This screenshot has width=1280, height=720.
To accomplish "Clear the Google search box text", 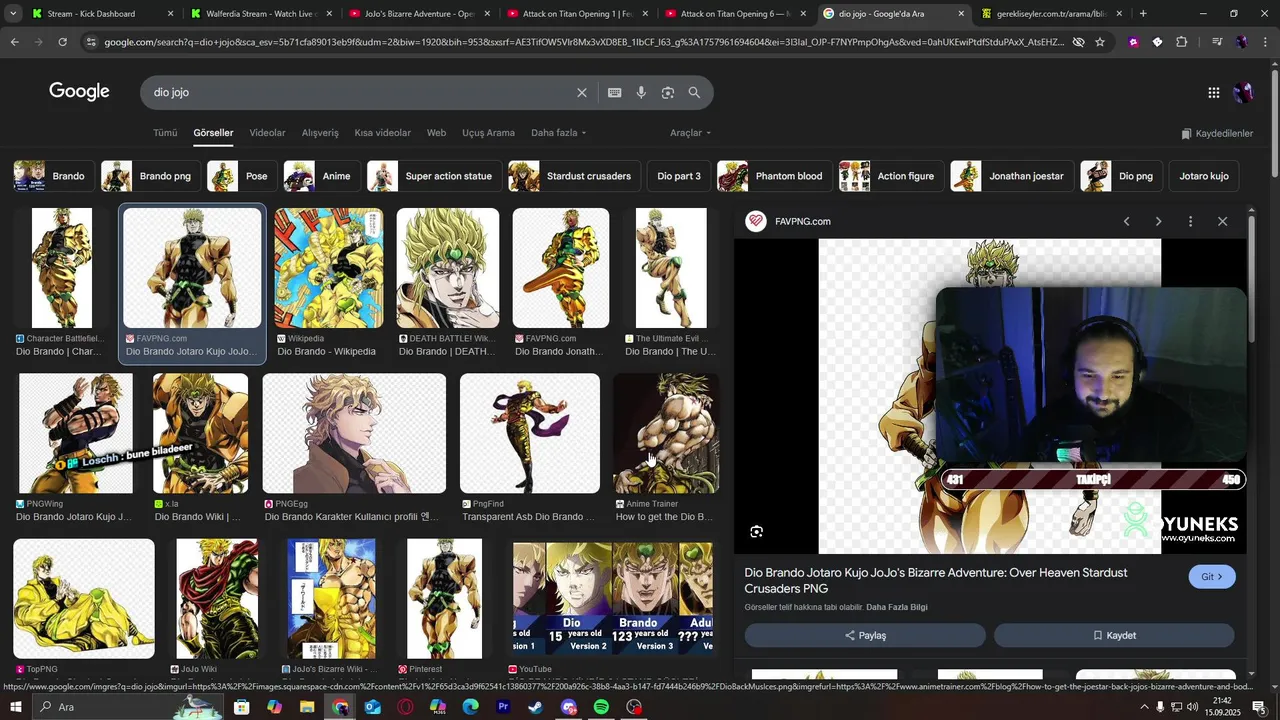I will click(582, 93).
